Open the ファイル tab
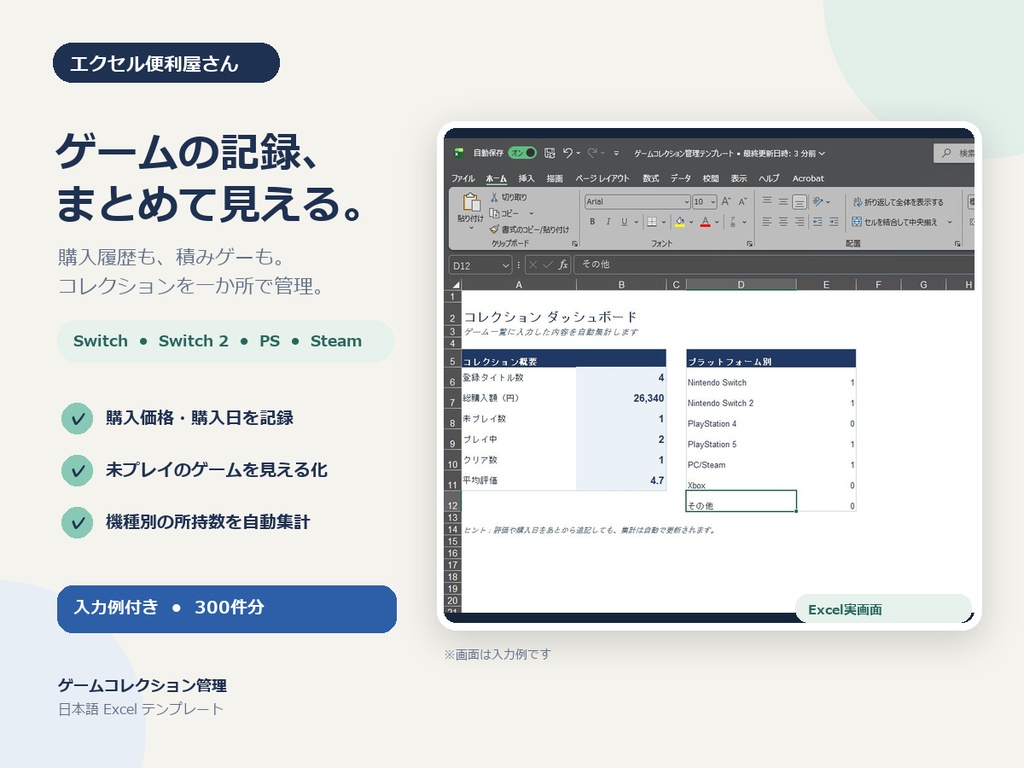Viewport: 1024px width, 768px height. tap(462, 178)
